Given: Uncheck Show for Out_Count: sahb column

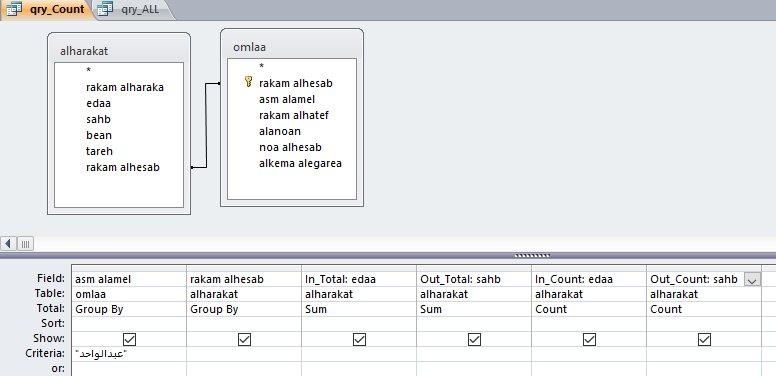Looking at the screenshot, I should click(704, 339).
